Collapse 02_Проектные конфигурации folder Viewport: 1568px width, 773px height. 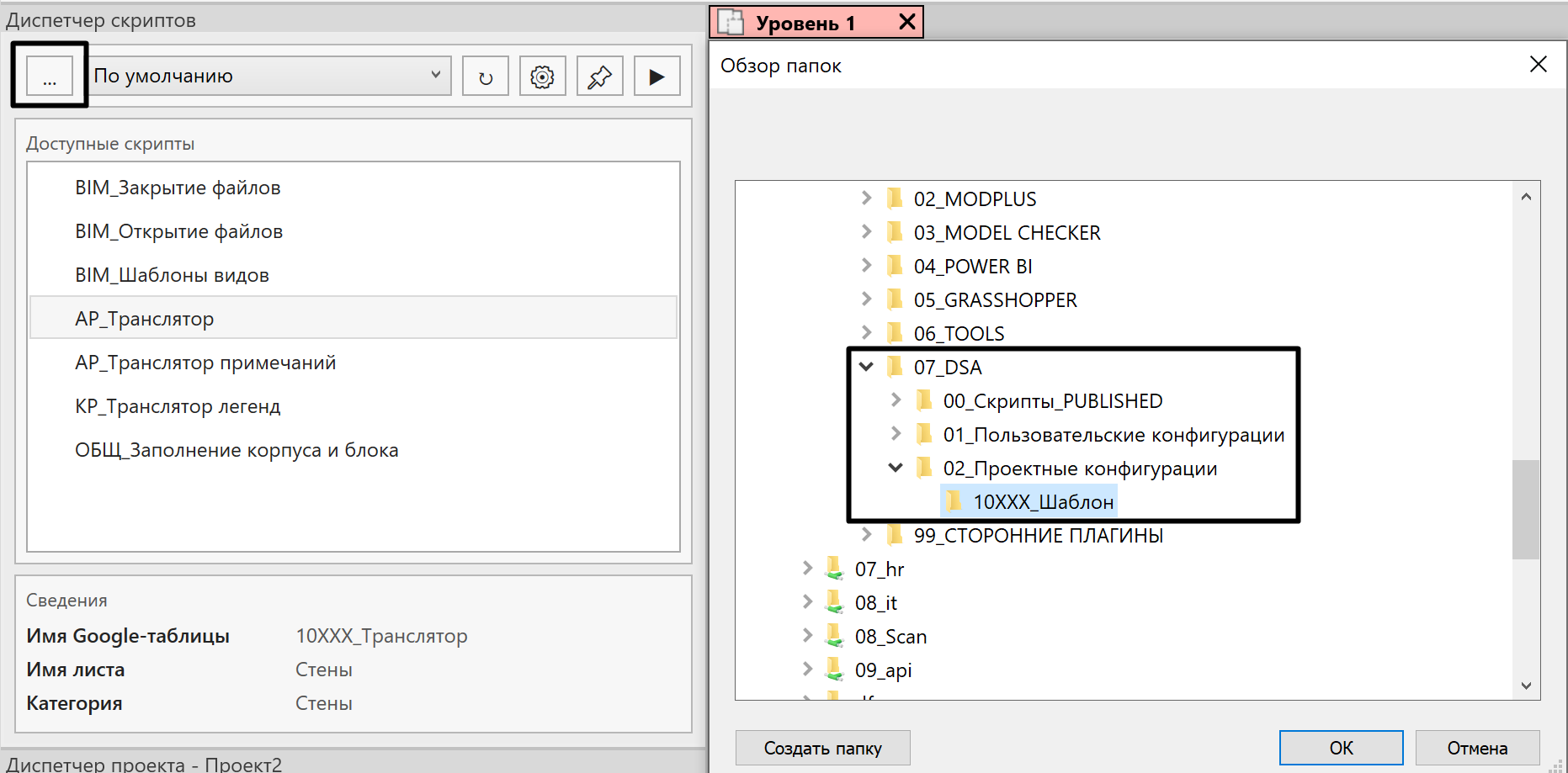pyautogui.click(x=896, y=468)
